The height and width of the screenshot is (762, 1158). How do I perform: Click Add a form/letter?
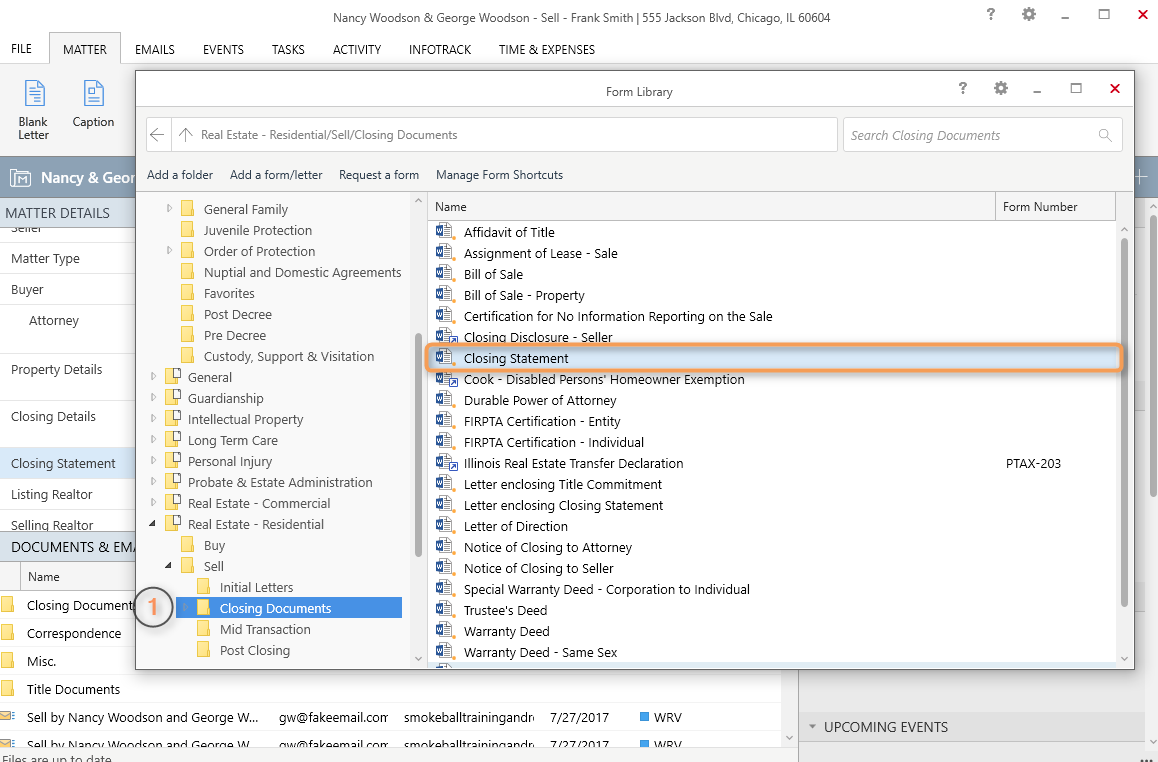[x=276, y=175]
